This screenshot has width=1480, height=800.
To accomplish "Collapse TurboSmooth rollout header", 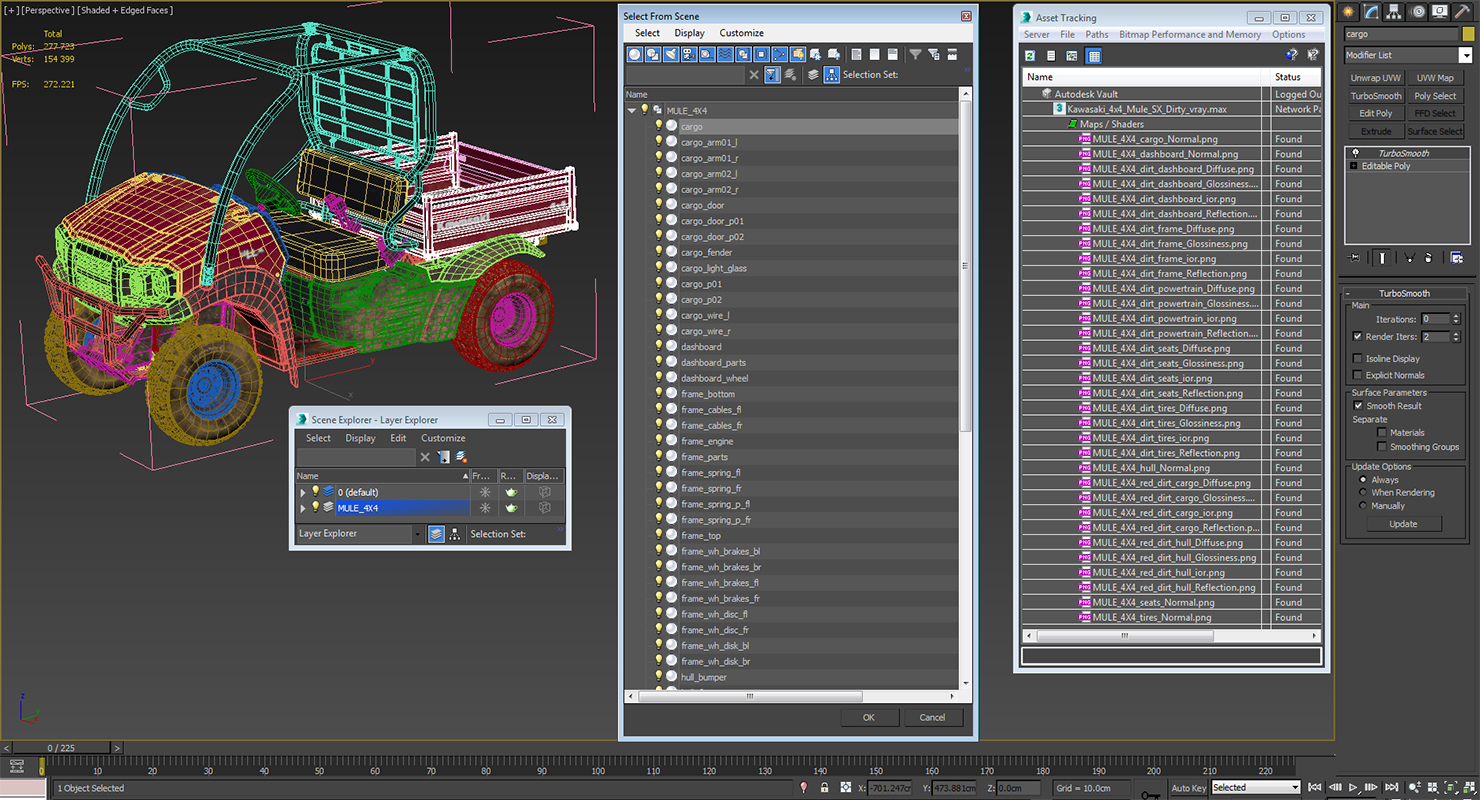I will pyautogui.click(x=1404, y=293).
